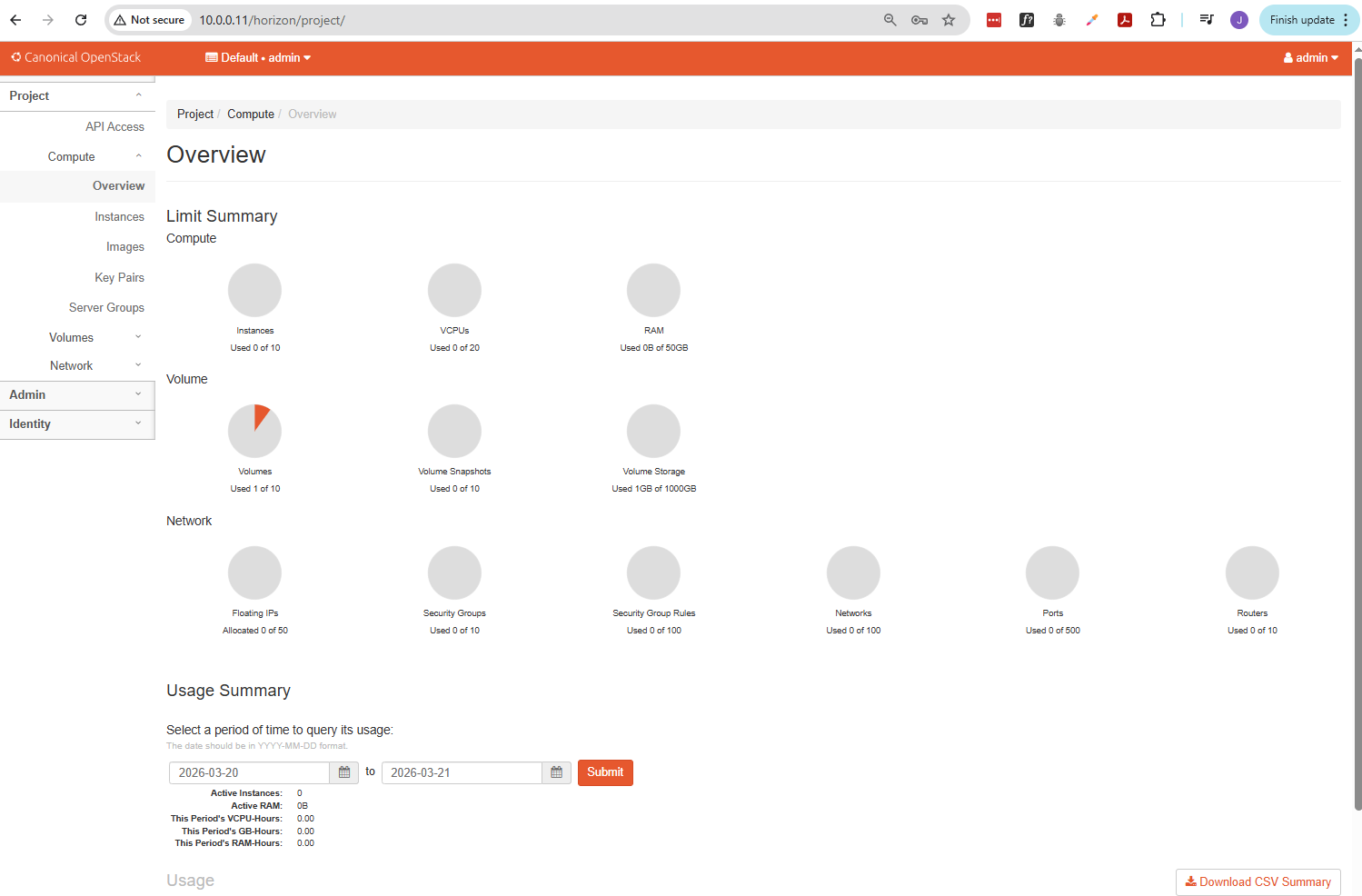Open the Default admin project dropdown

point(258,57)
